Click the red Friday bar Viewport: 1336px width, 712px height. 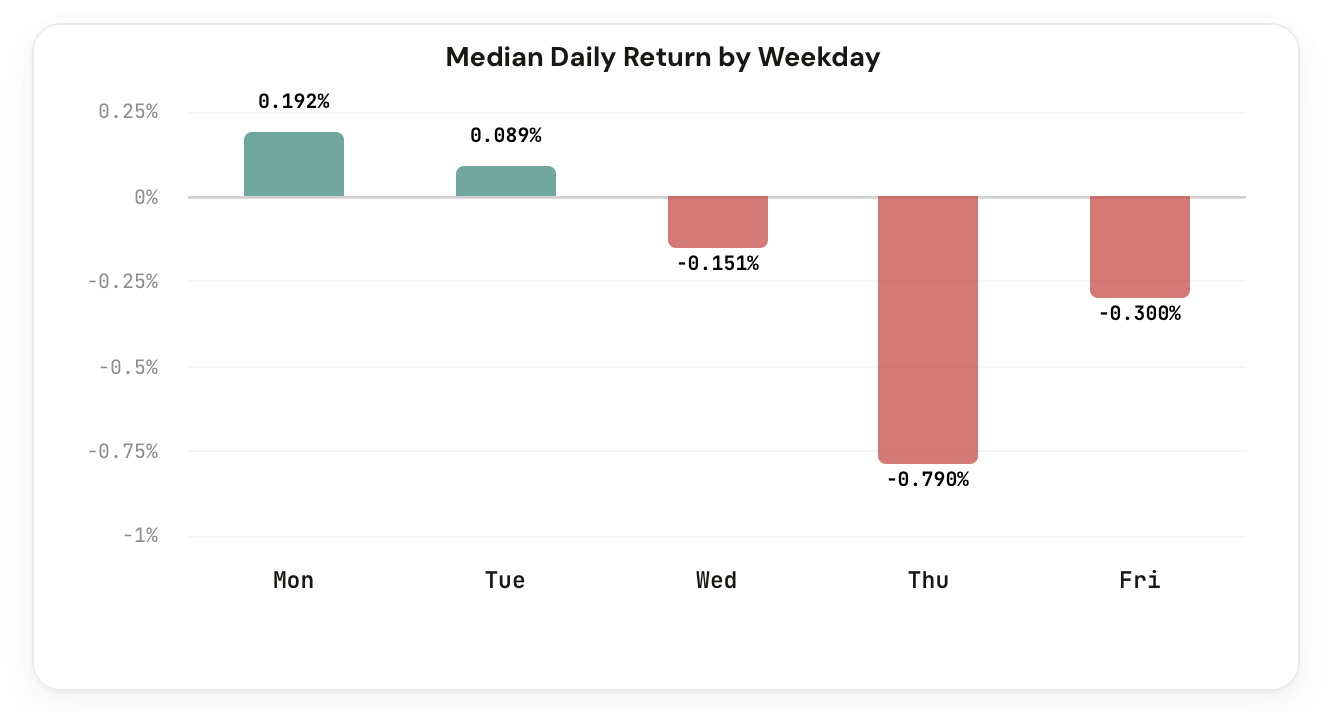pyautogui.click(x=1140, y=246)
